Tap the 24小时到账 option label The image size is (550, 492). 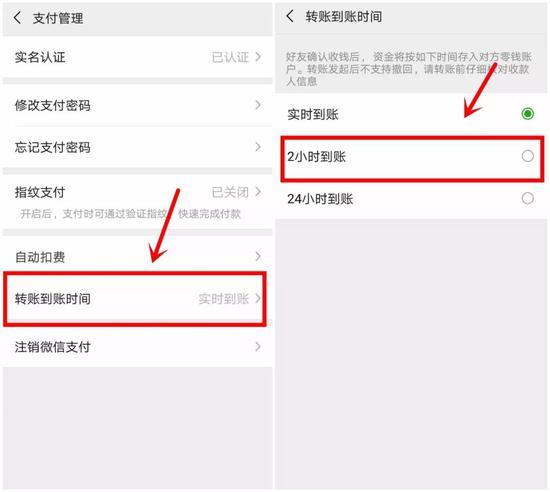tap(320, 199)
